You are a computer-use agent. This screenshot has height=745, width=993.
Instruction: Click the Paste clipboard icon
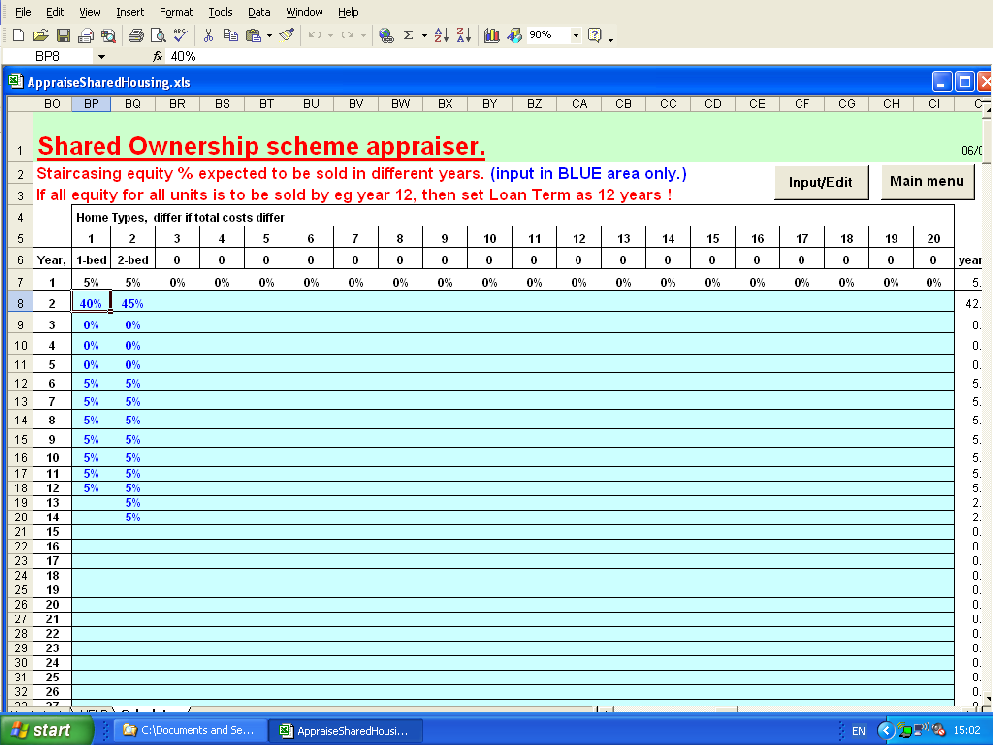coord(253,35)
